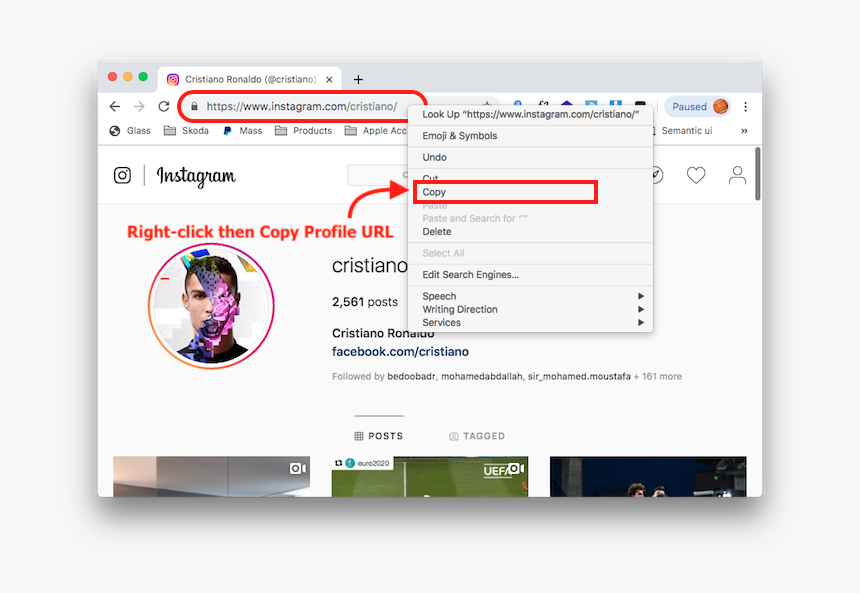The height and width of the screenshot is (593, 860).
Task: Click Cristiano's circular profile picture
Action: click(x=212, y=304)
